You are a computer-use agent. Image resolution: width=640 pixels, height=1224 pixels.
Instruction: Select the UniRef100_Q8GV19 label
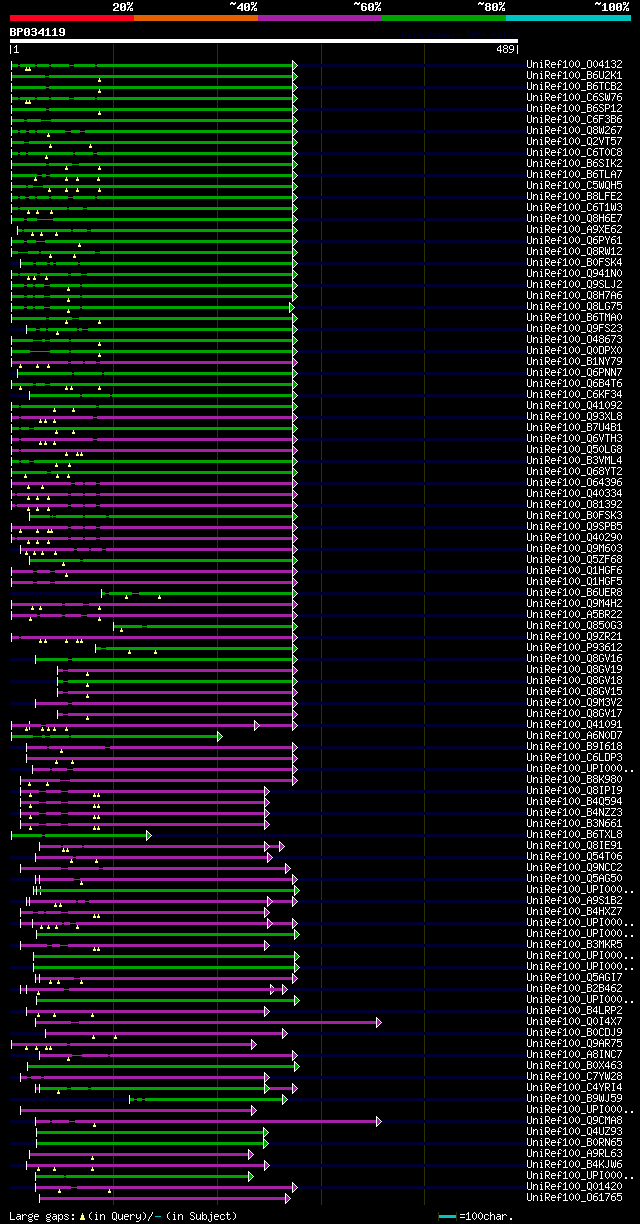tap(574, 670)
